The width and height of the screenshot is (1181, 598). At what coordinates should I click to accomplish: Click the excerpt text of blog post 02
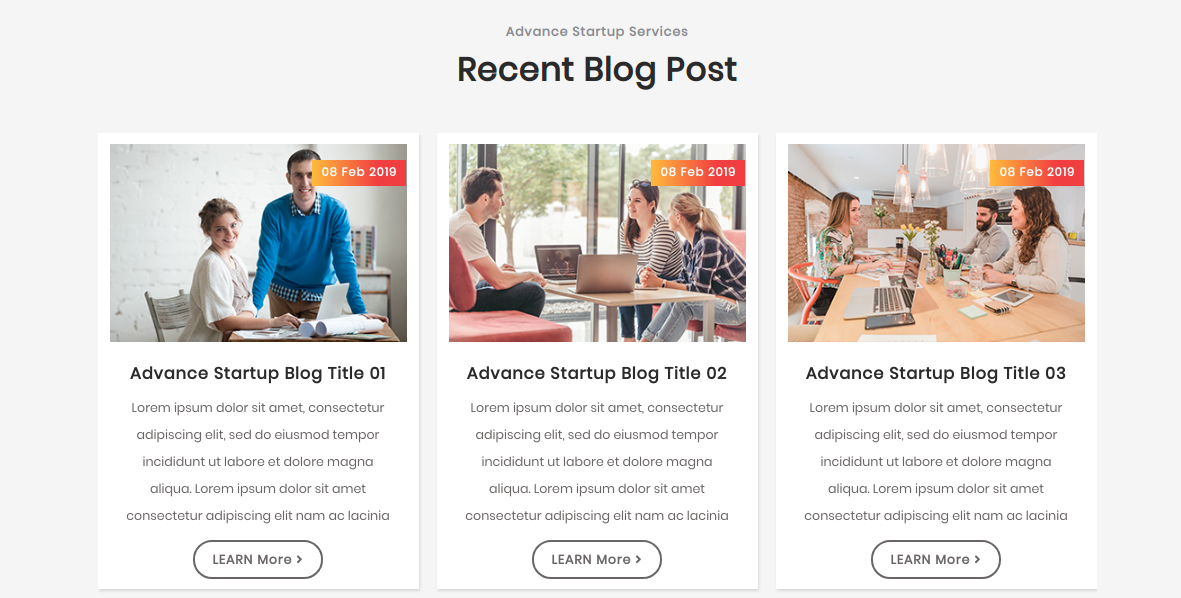pos(597,462)
